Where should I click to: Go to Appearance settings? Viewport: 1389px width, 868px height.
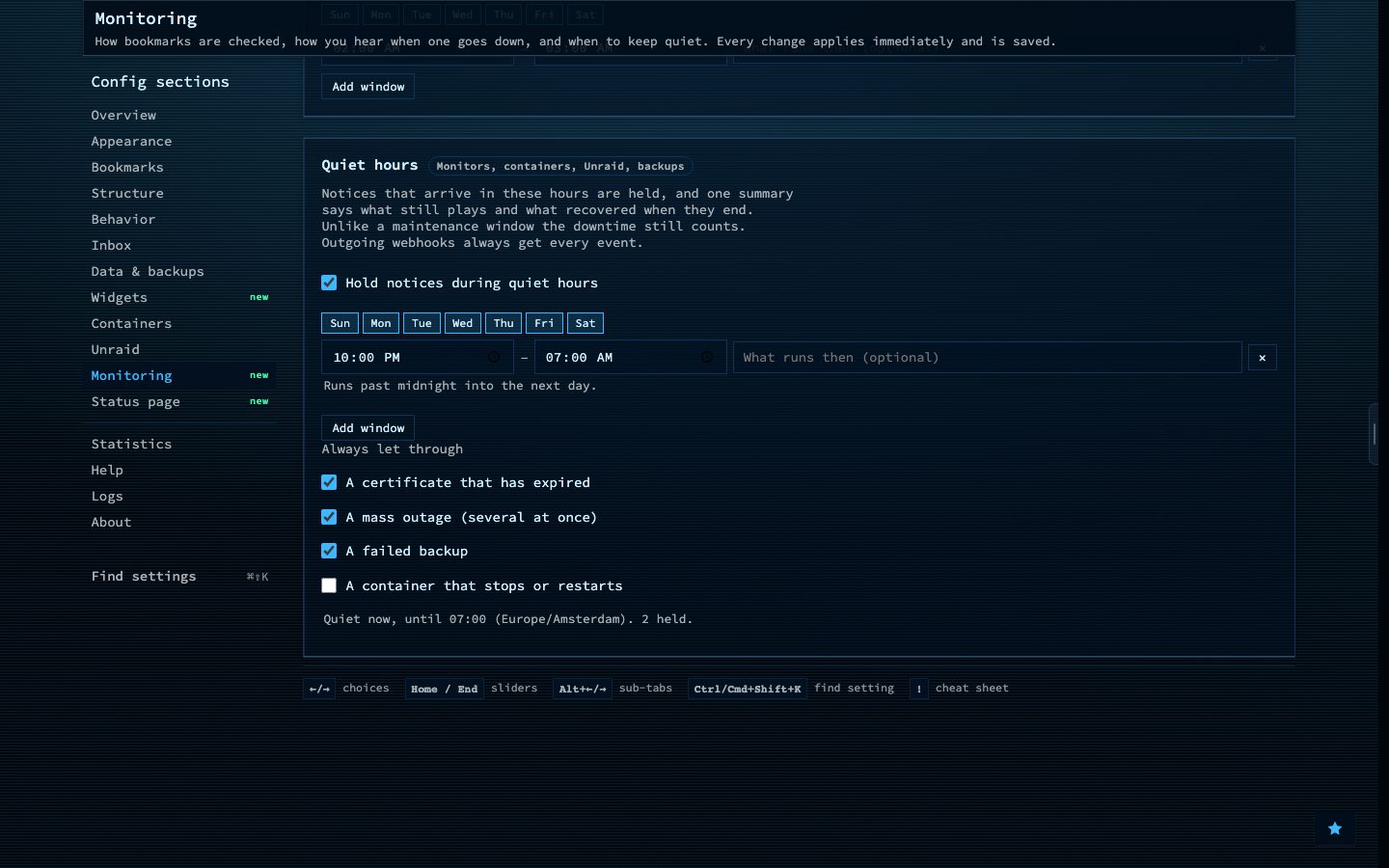point(180,141)
